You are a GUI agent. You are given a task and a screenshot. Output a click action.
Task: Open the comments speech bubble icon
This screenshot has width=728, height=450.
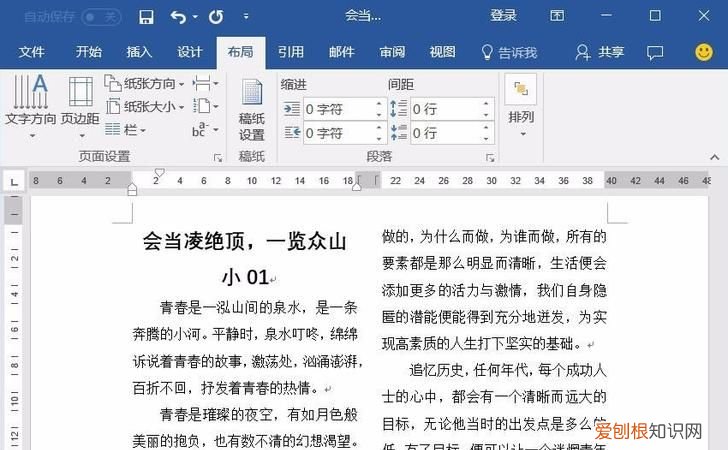(x=655, y=52)
